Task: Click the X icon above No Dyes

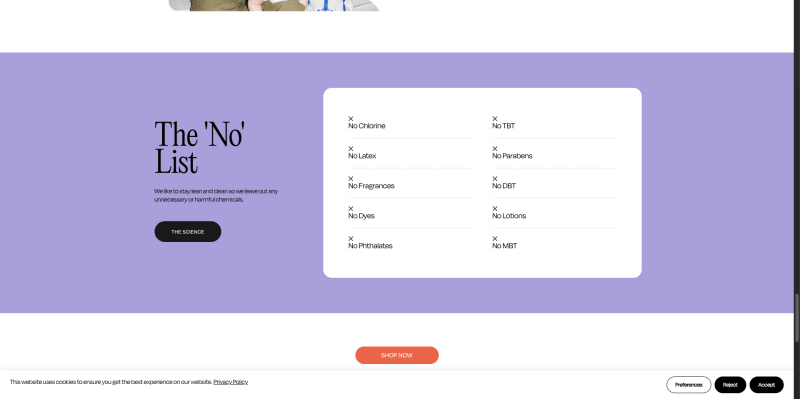Action: [x=351, y=209]
